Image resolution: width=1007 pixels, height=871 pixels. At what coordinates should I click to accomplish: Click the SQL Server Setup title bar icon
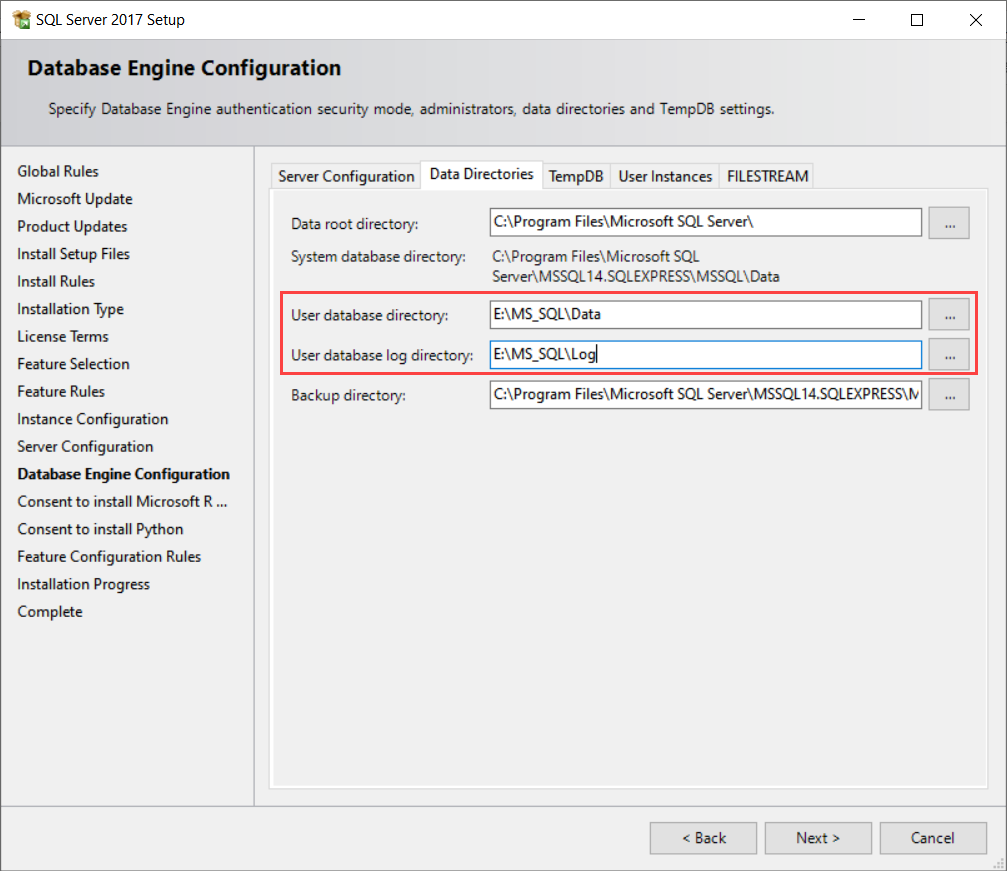(21, 20)
